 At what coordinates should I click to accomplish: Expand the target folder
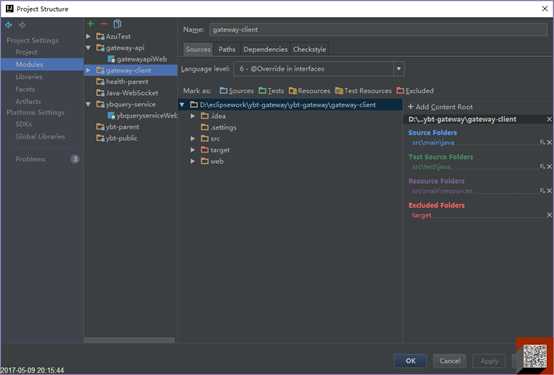[193, 150]
